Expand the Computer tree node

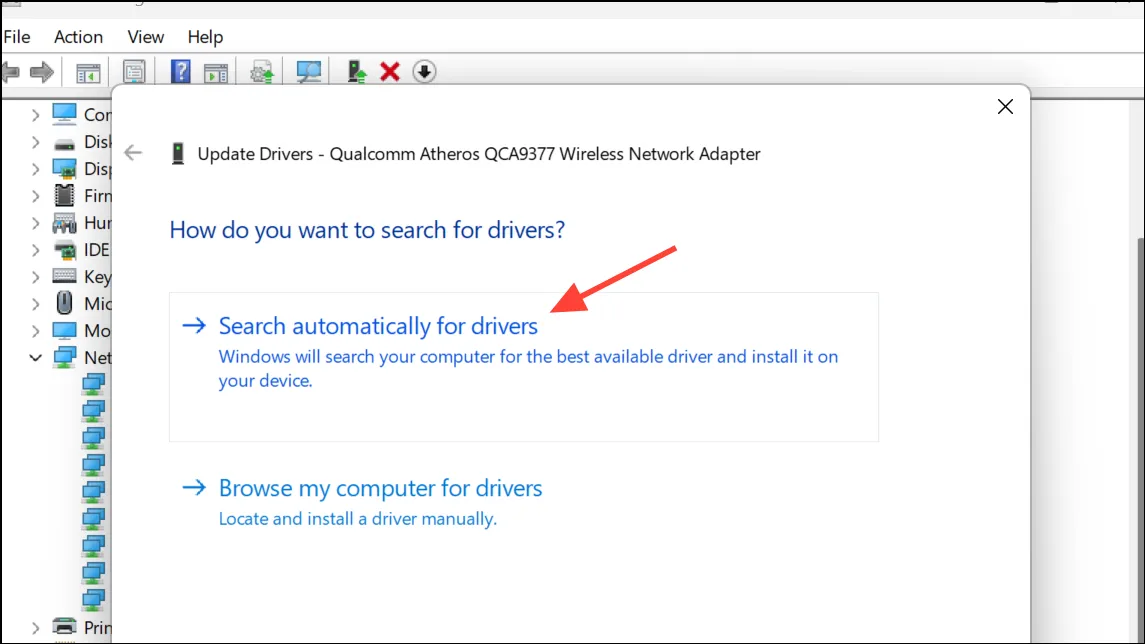click(x=35, y=115)
